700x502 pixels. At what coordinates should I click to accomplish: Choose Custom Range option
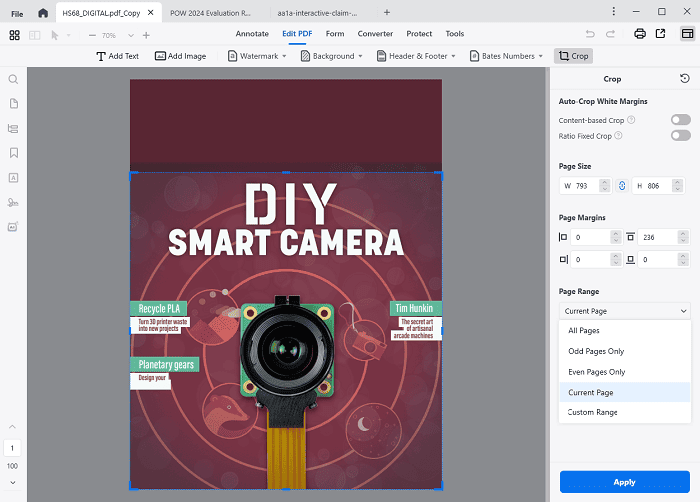pyautogui.click(x=593, y=412)
